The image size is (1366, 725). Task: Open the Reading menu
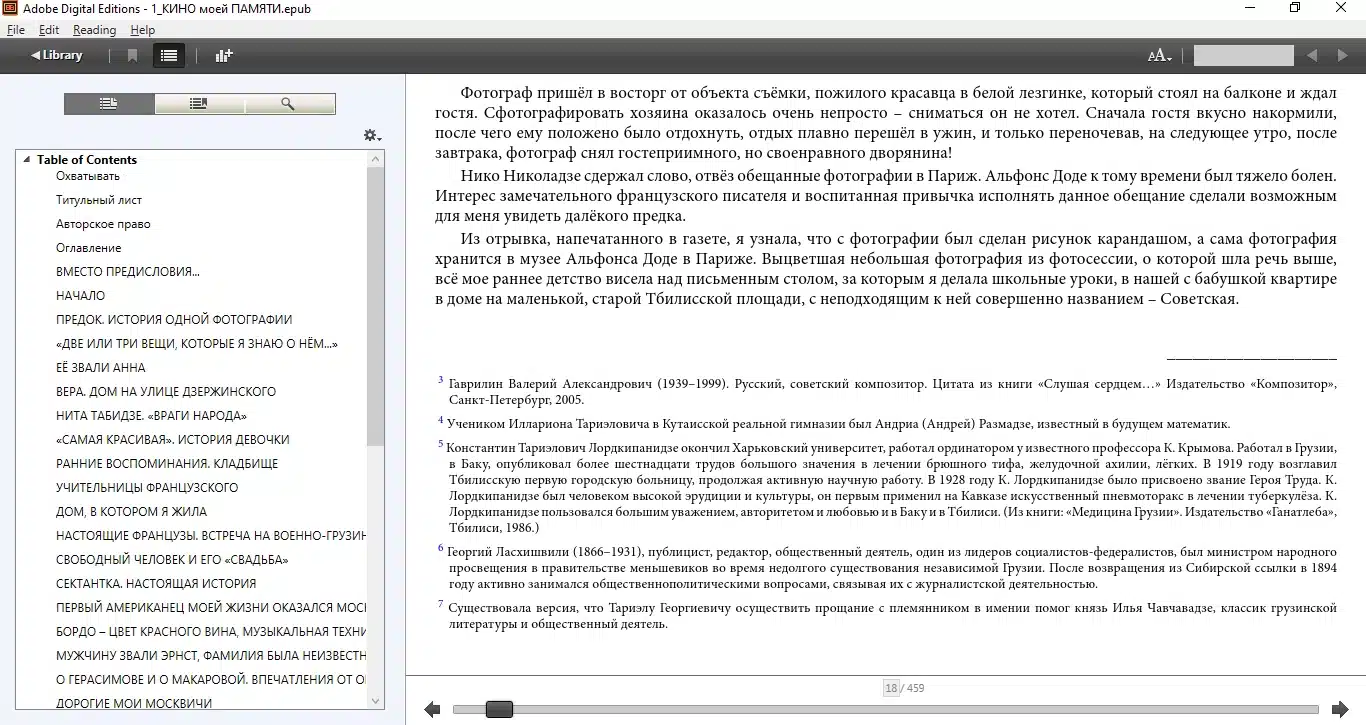(x=94, y=30)
